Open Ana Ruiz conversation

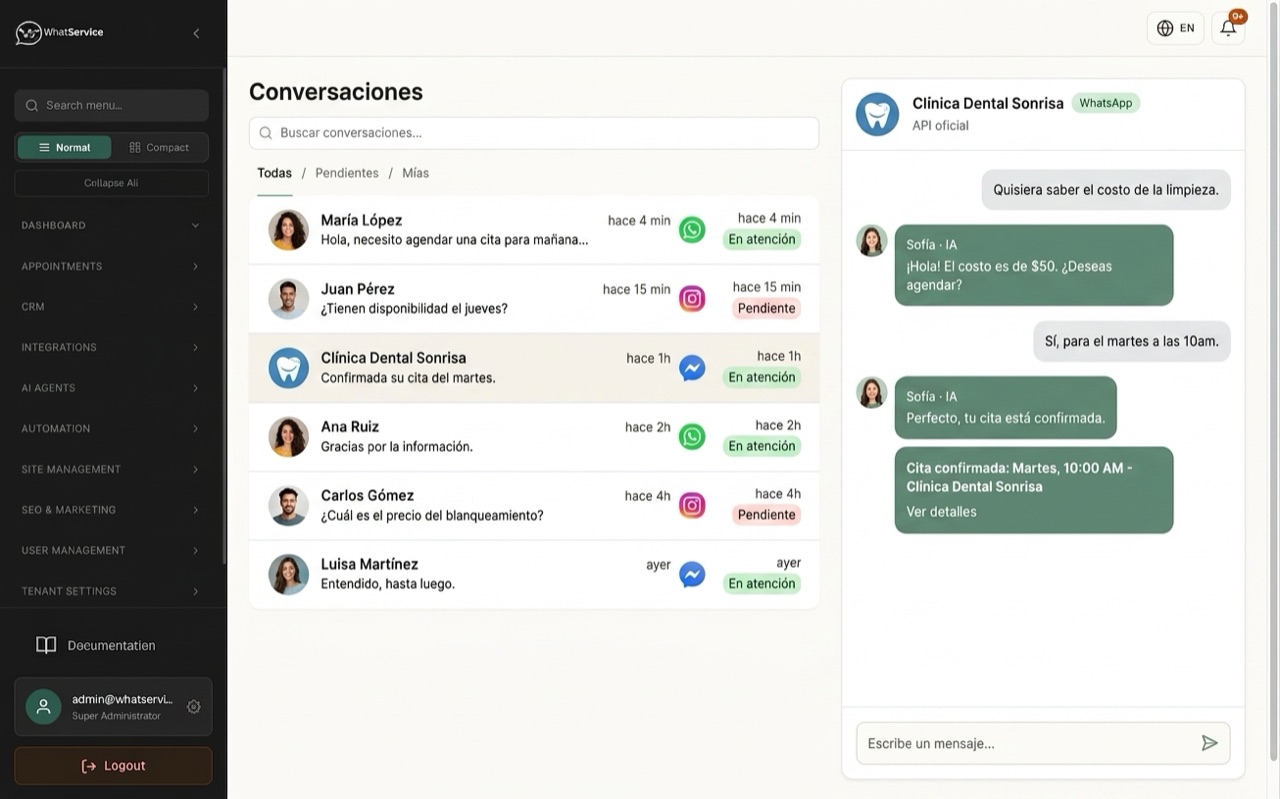534,437
